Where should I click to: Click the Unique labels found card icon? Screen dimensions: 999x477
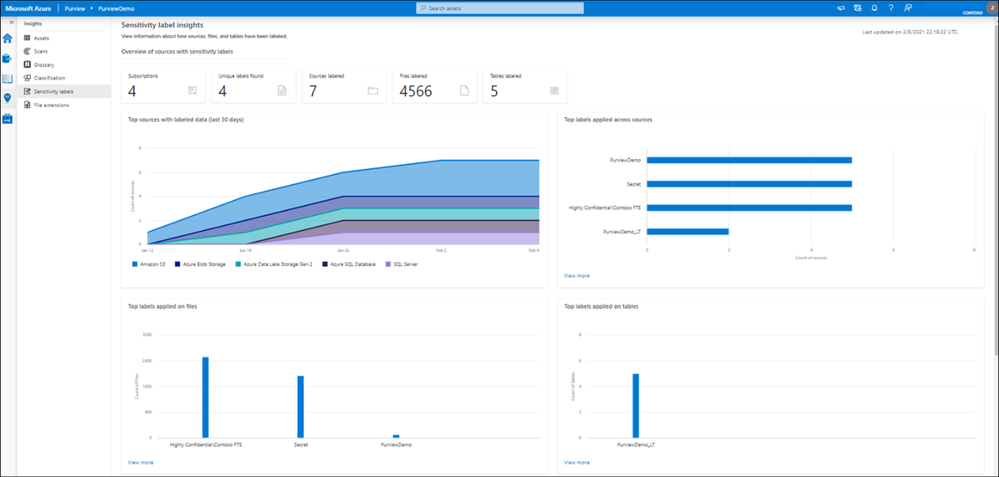(283, 91)
